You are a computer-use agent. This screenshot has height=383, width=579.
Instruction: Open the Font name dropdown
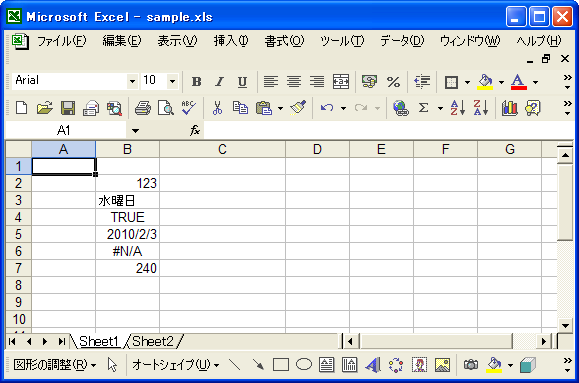pos(132,81)
